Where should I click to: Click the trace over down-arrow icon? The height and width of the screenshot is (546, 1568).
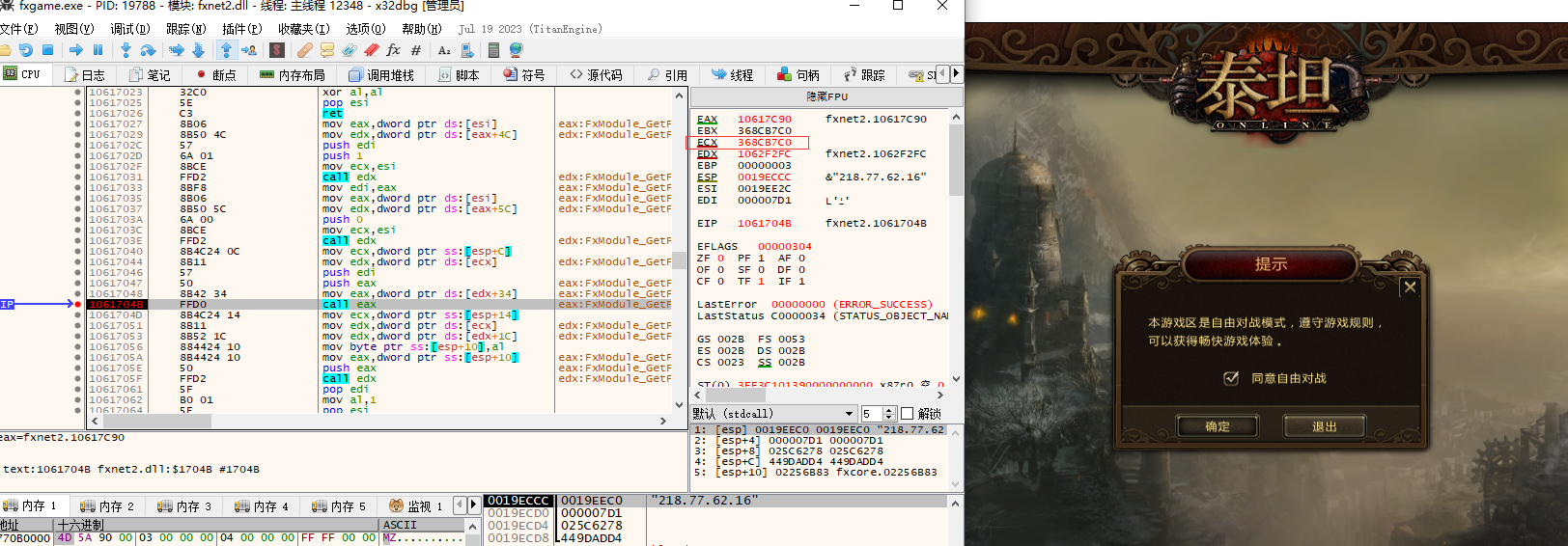point(198,50)
